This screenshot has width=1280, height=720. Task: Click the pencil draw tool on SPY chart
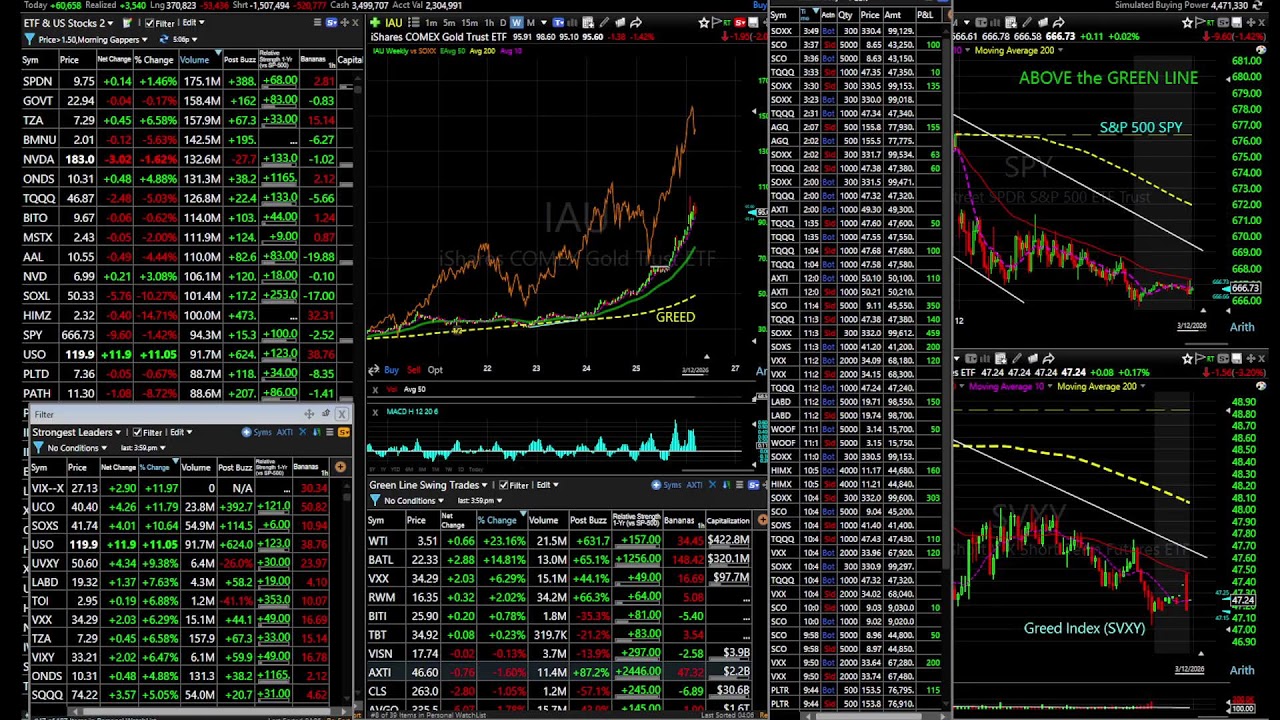tap(1027, 22)
